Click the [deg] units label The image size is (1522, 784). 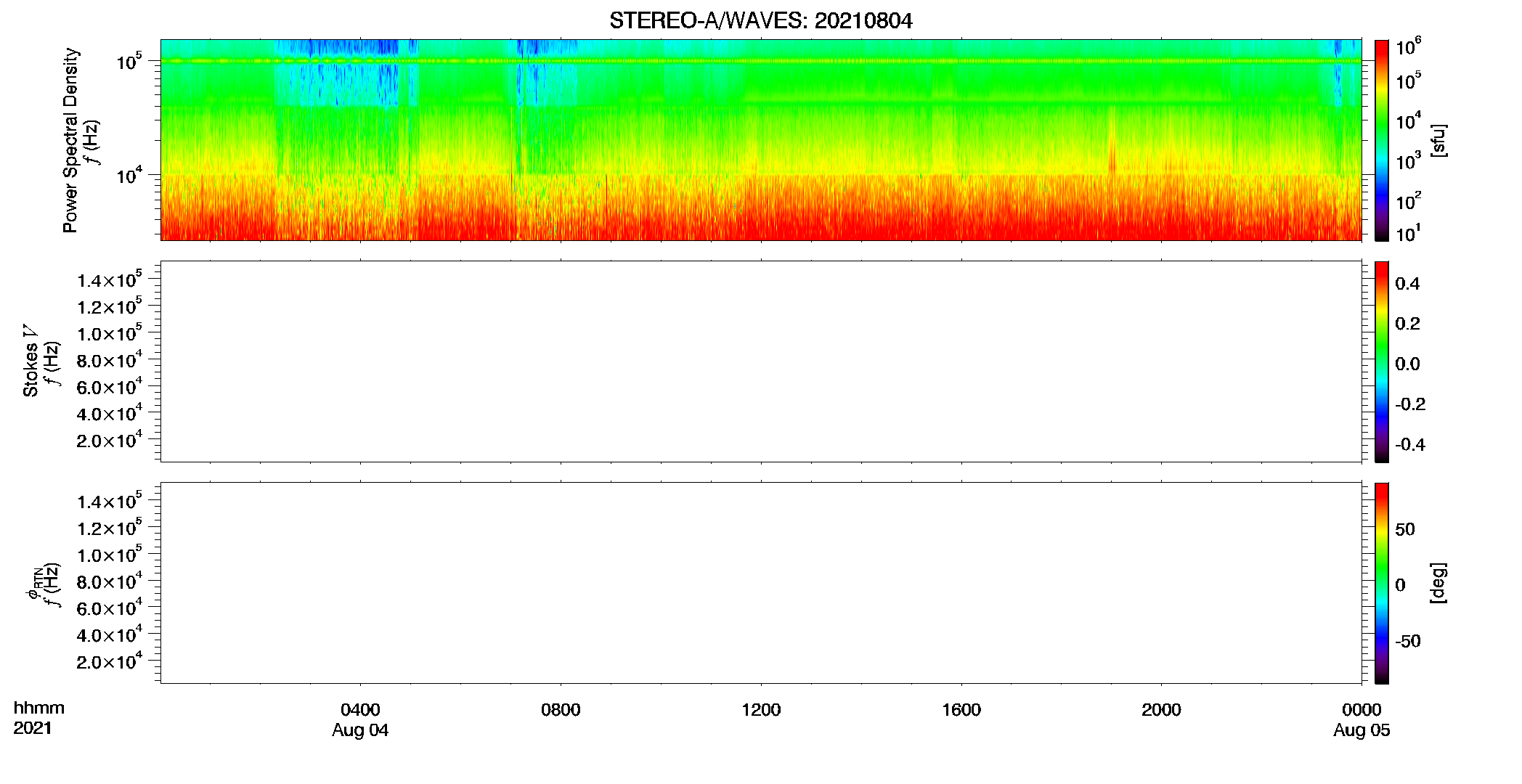pyautogui.click(x=1438, y=583)
